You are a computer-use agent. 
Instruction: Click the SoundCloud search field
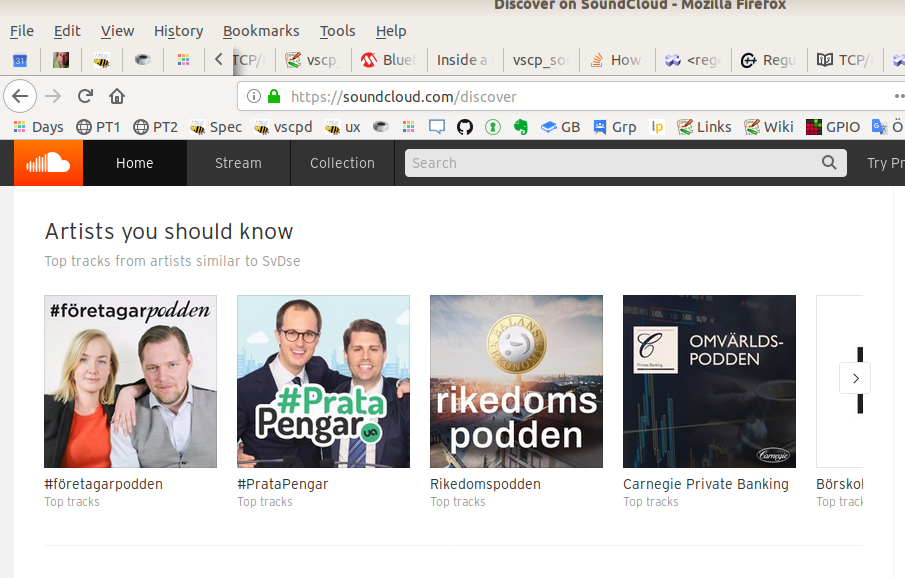(626, 163)
